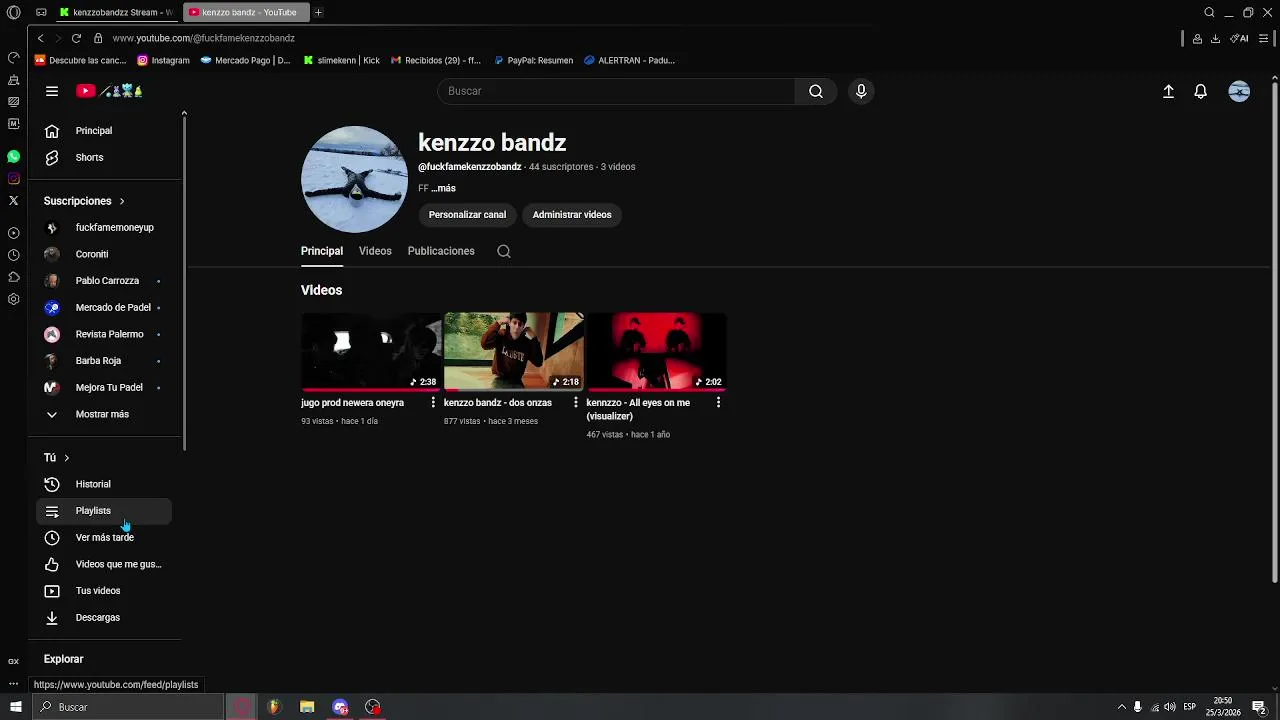Viewport: 1280px width, 720px height.
Task: Go to Principal in YouTube sidebar
Action: [x=106, y=131]
